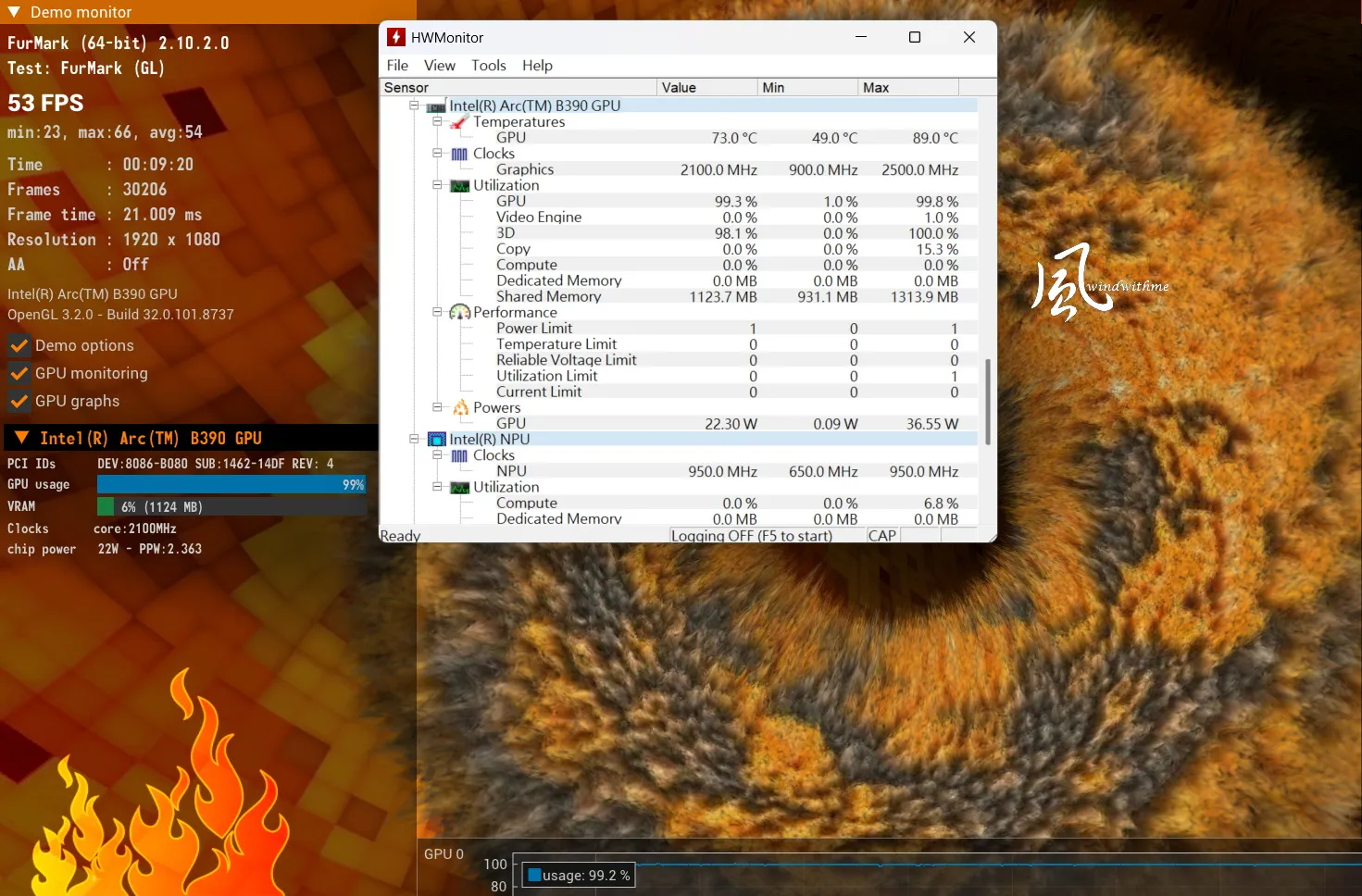Click the GPU usage 99% bar
This screenshot has height=896, width=1362.
click(x=231, y=484)
